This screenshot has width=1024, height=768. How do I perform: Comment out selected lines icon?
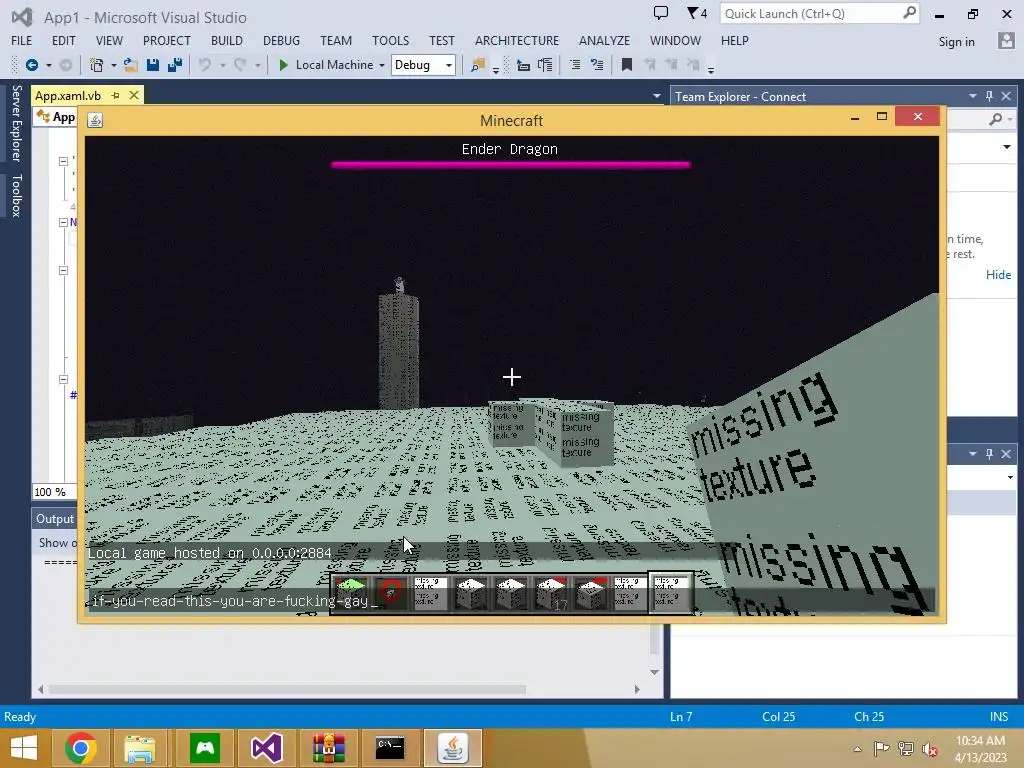pyautogui.click(x=575, y=65)
